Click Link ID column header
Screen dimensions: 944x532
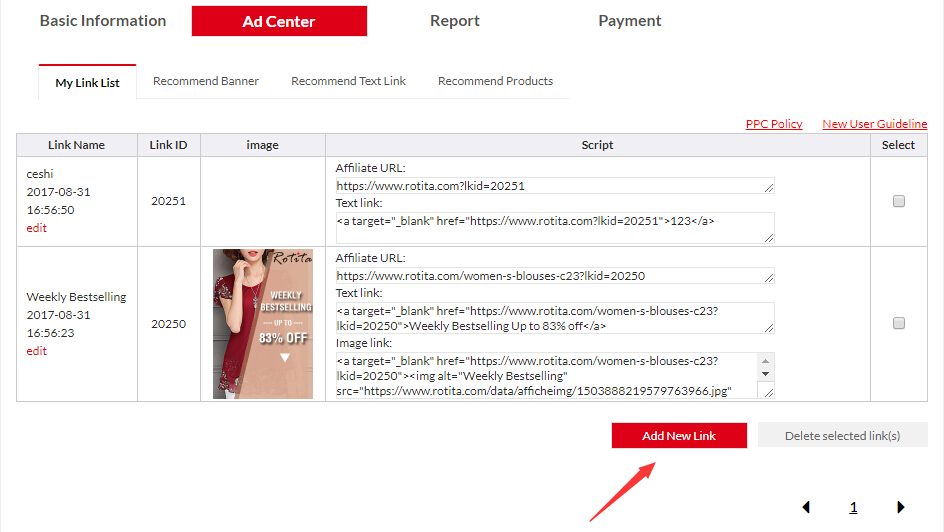169,145
